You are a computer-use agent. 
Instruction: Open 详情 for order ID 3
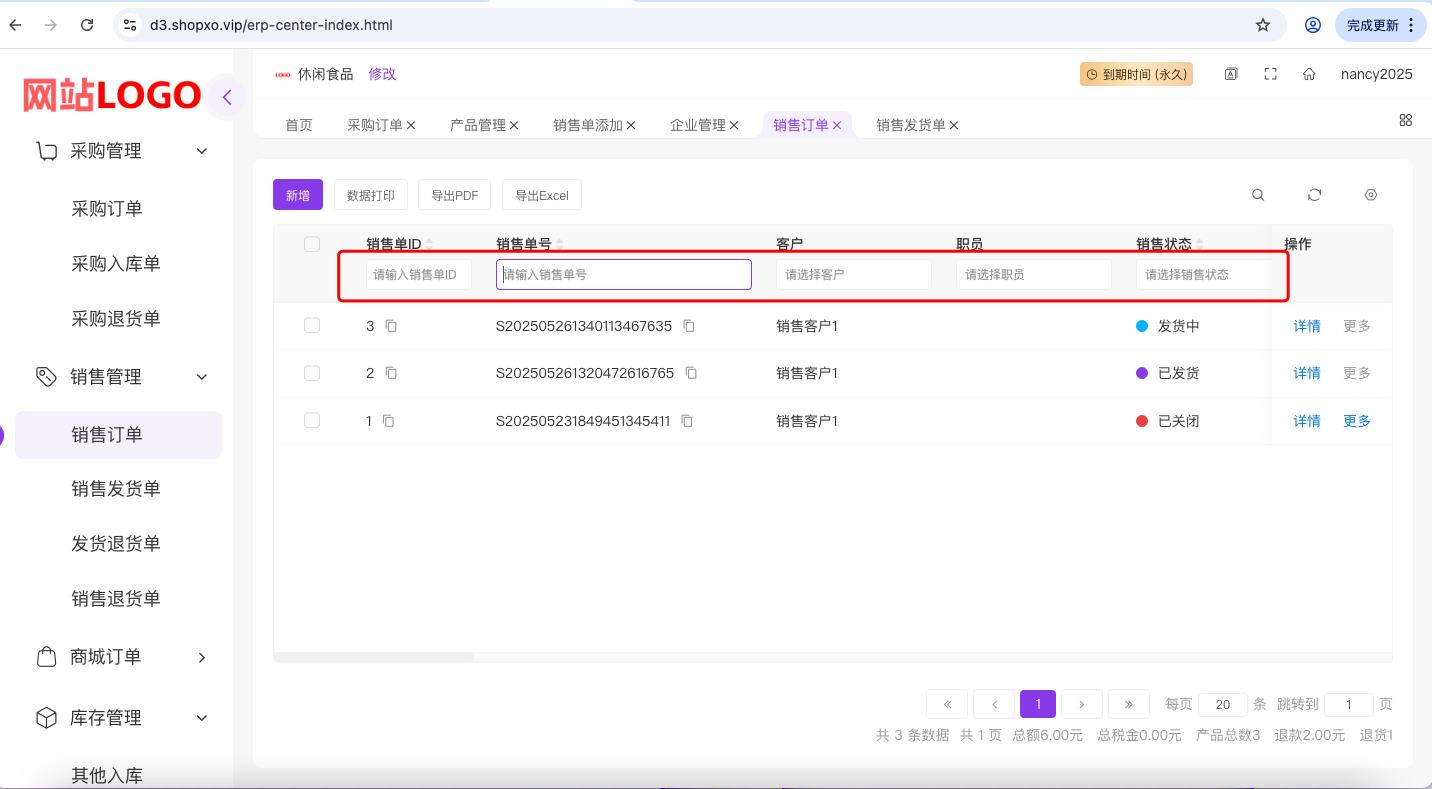pos(1307,326)
